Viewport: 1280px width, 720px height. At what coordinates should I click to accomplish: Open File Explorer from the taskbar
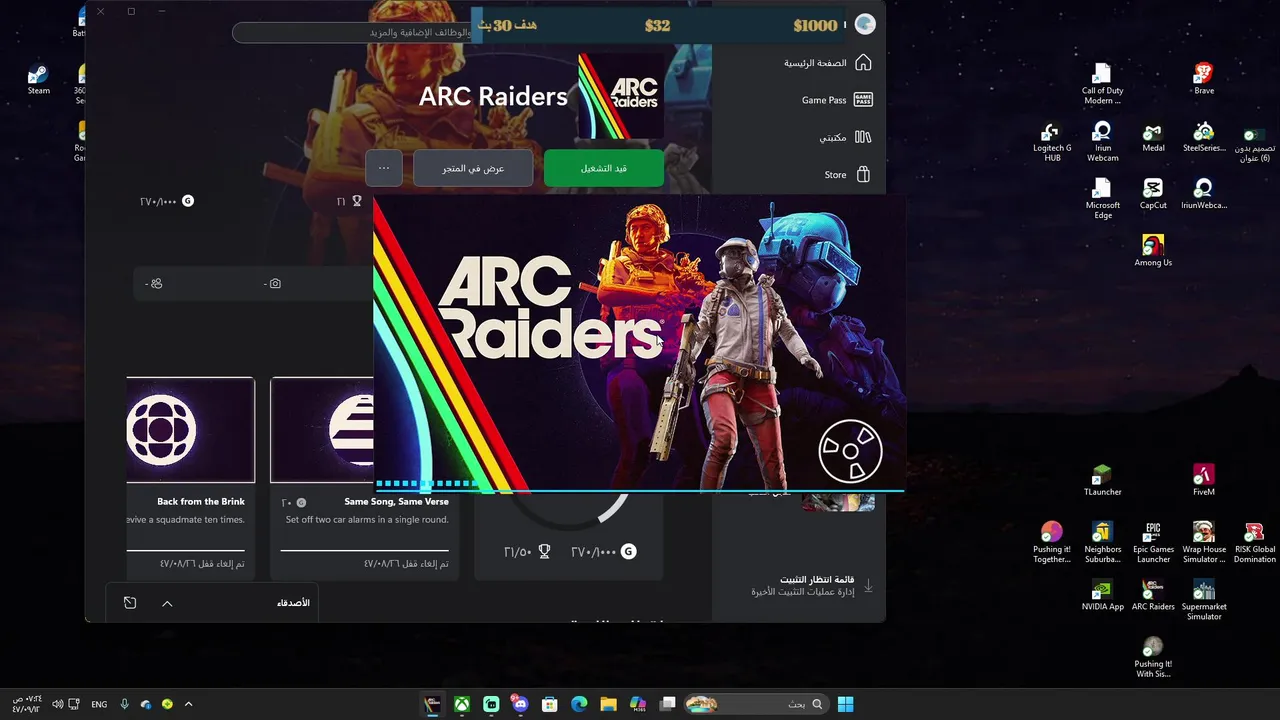608,704
